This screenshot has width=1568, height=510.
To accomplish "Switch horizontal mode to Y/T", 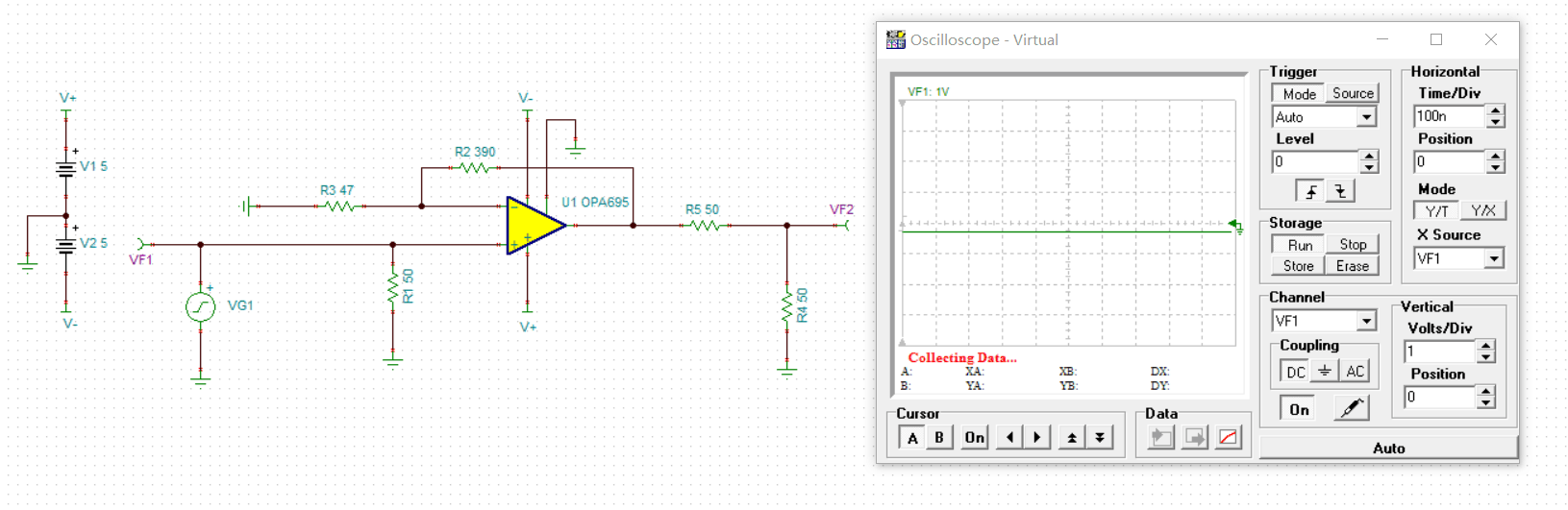I will coord(1437,210).
